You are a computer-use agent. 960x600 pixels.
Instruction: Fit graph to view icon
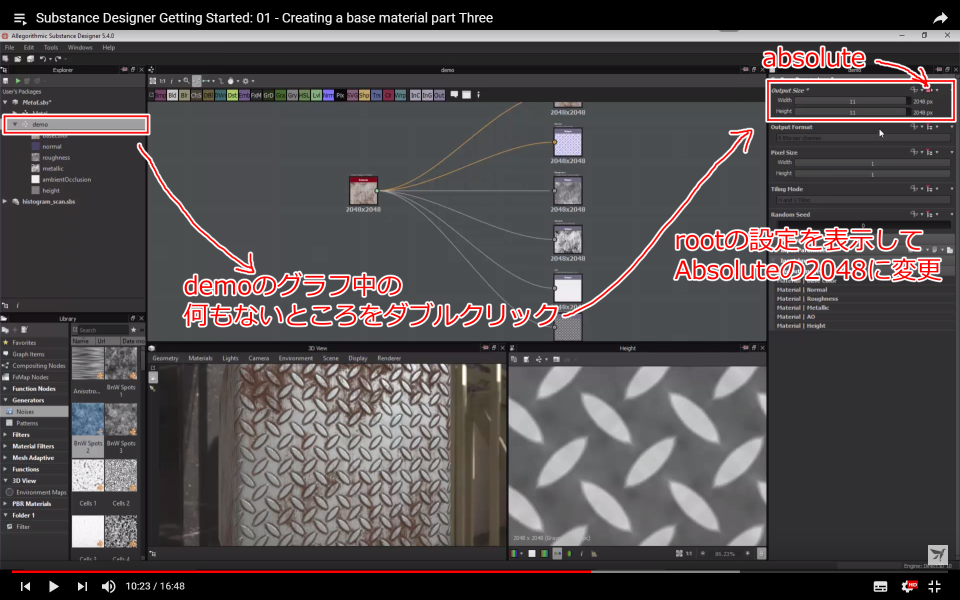click(x=153, y=81)
